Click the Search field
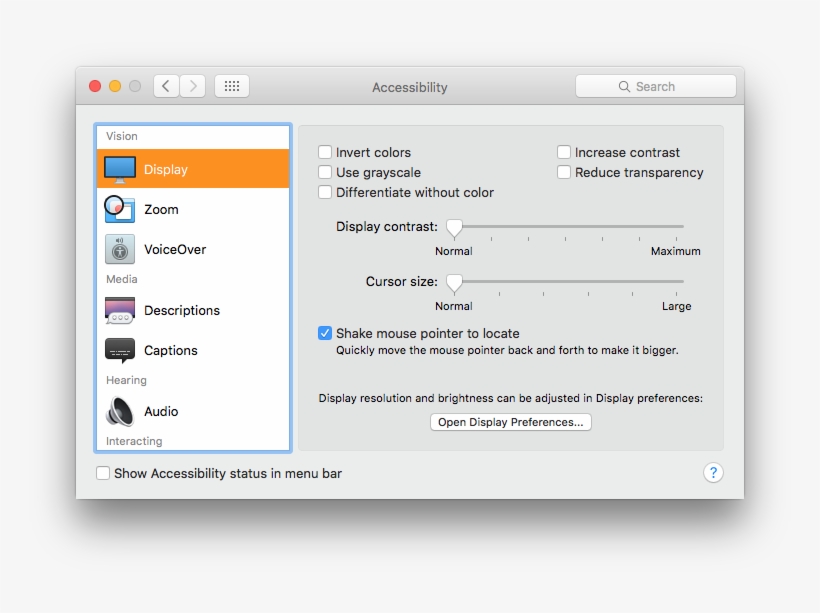 pyautogui.click(x=655, y=86)
